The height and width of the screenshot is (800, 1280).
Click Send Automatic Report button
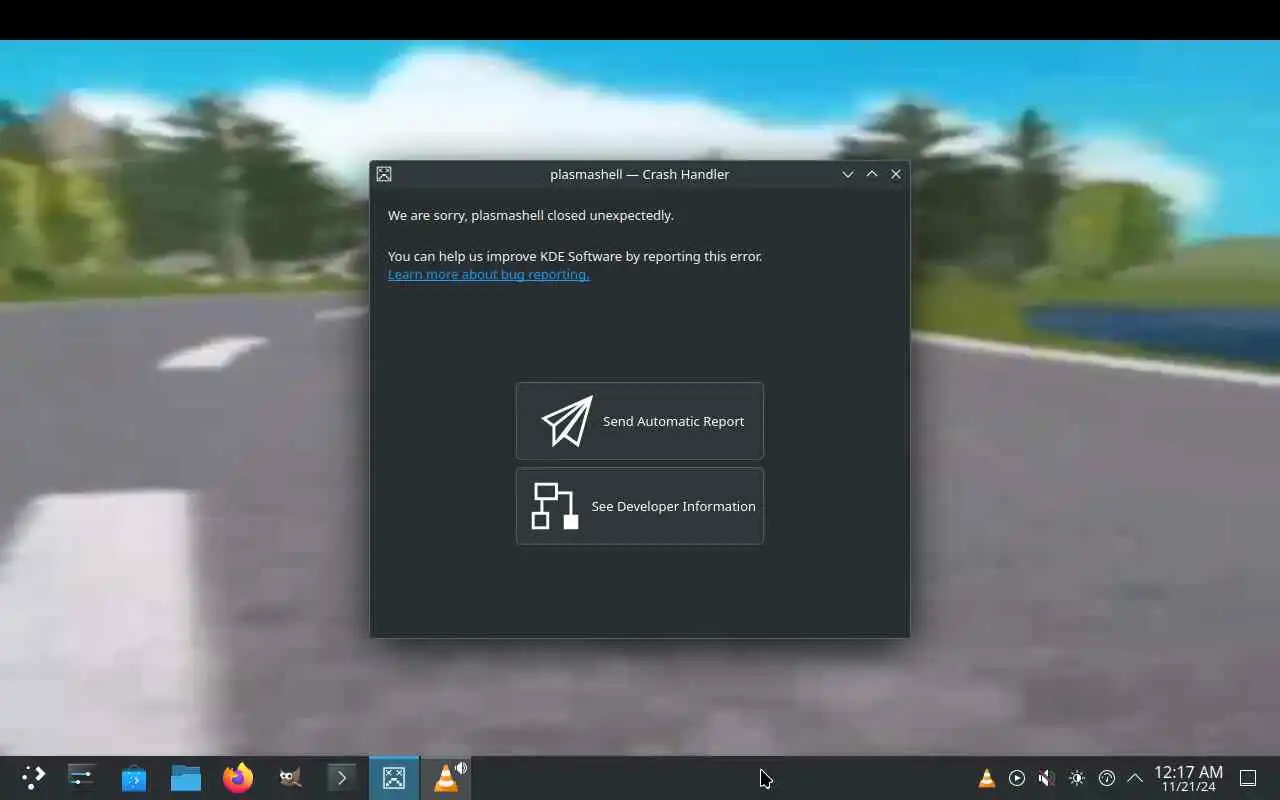pos(640,421)
